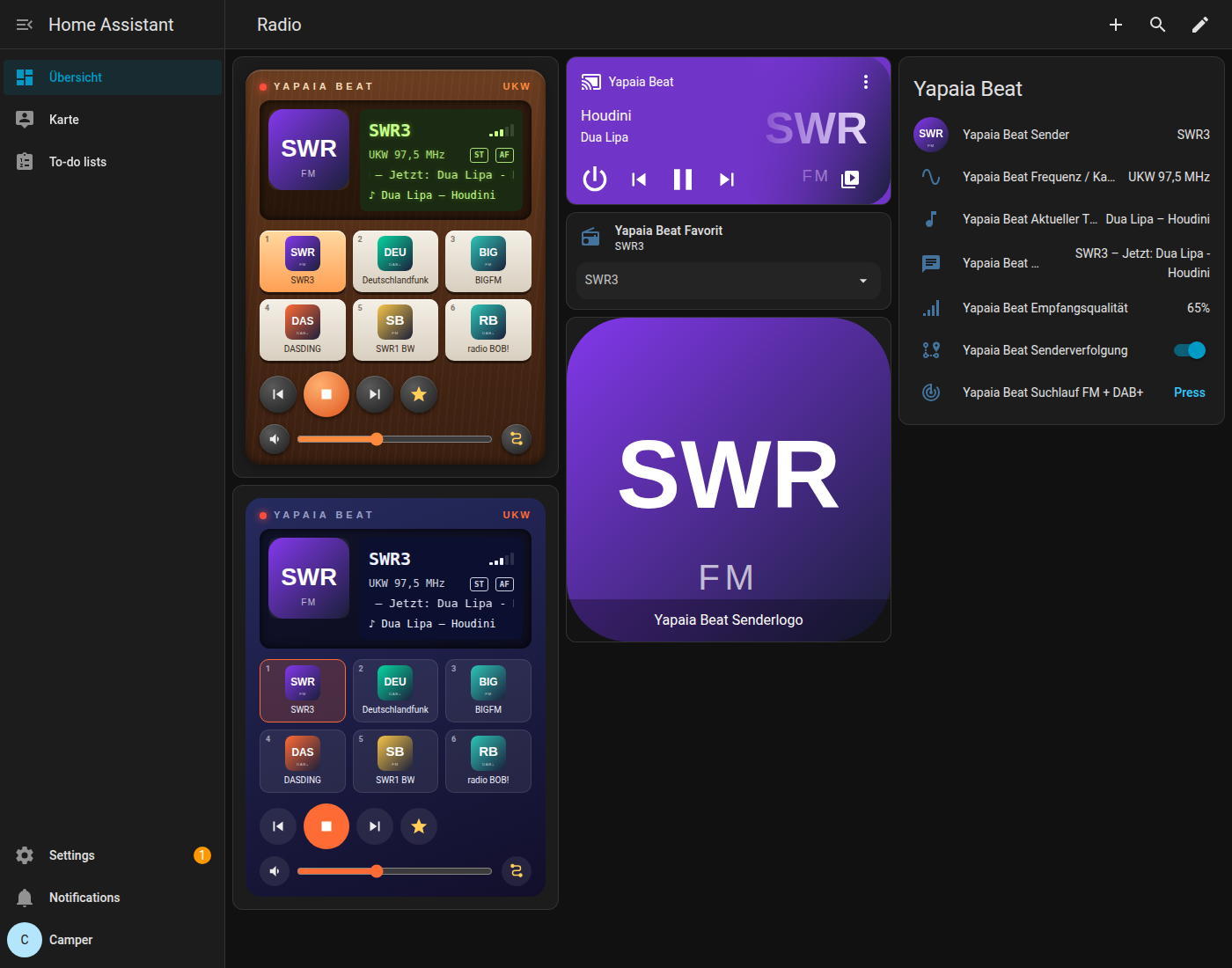Open the Yapaia Beat media player options menu

pyautogui.click(x=866, y=82)
